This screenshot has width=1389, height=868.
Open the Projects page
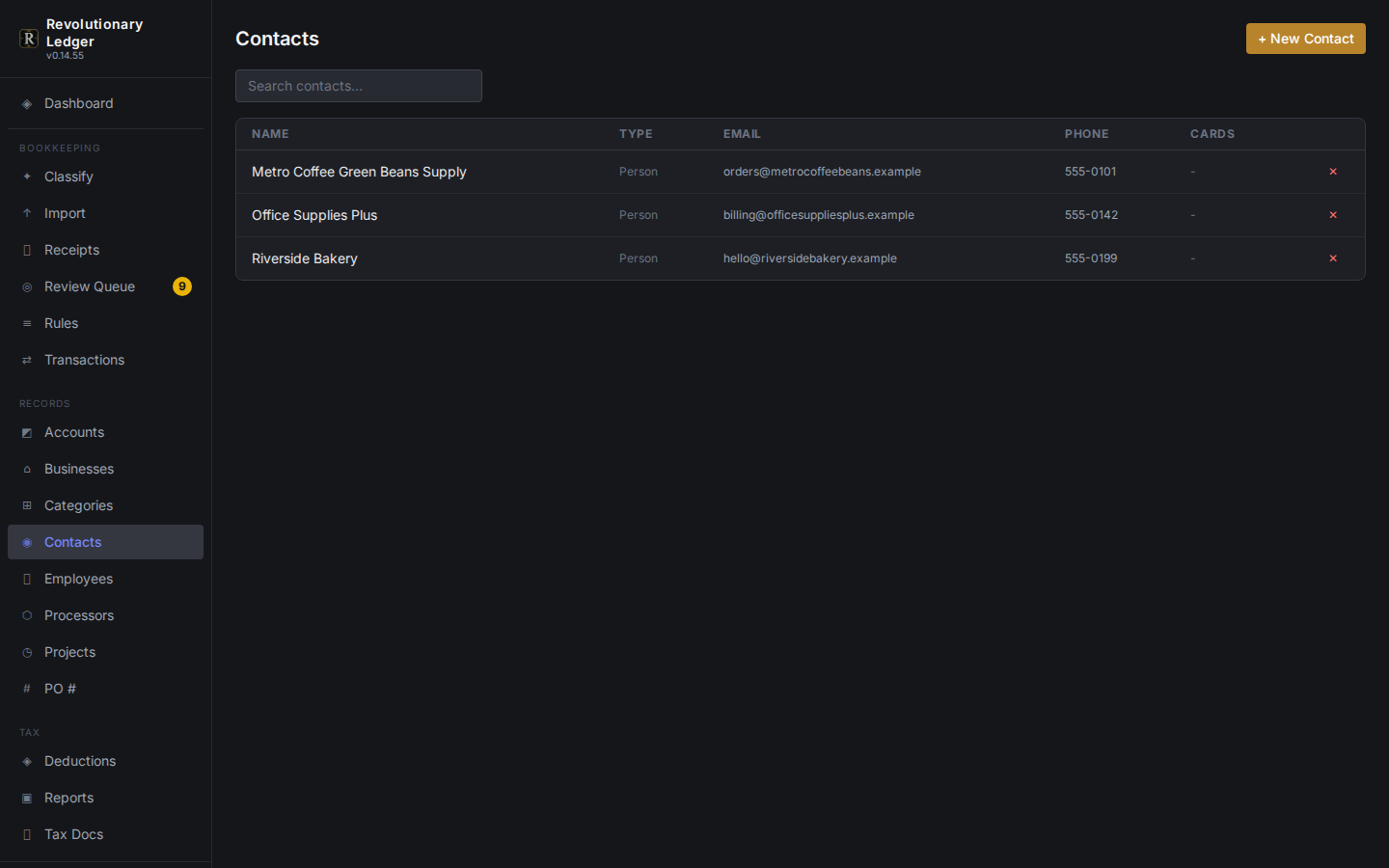tap(105, 653)
